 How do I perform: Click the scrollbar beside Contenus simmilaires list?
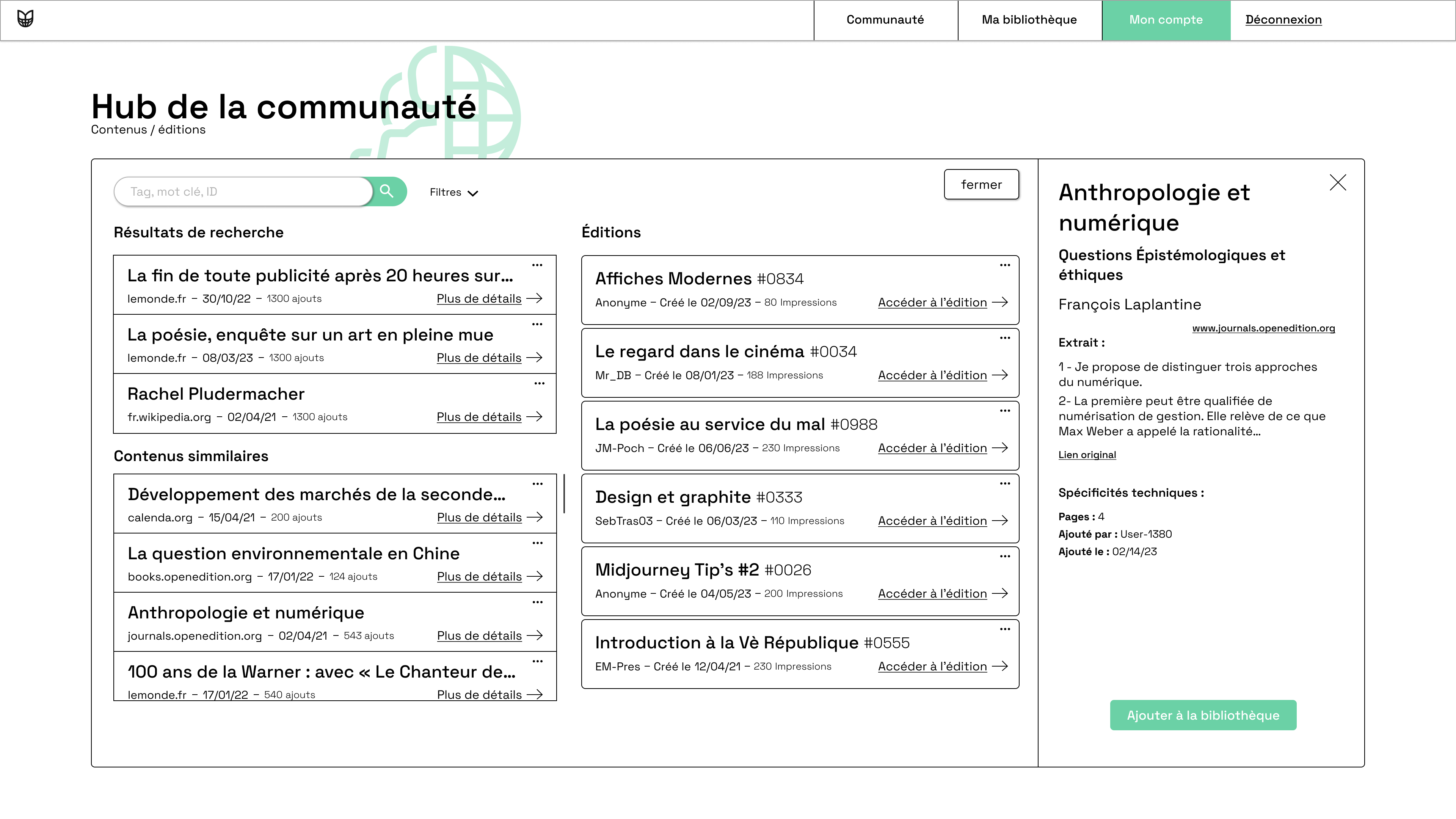click(x=564, y=493)
